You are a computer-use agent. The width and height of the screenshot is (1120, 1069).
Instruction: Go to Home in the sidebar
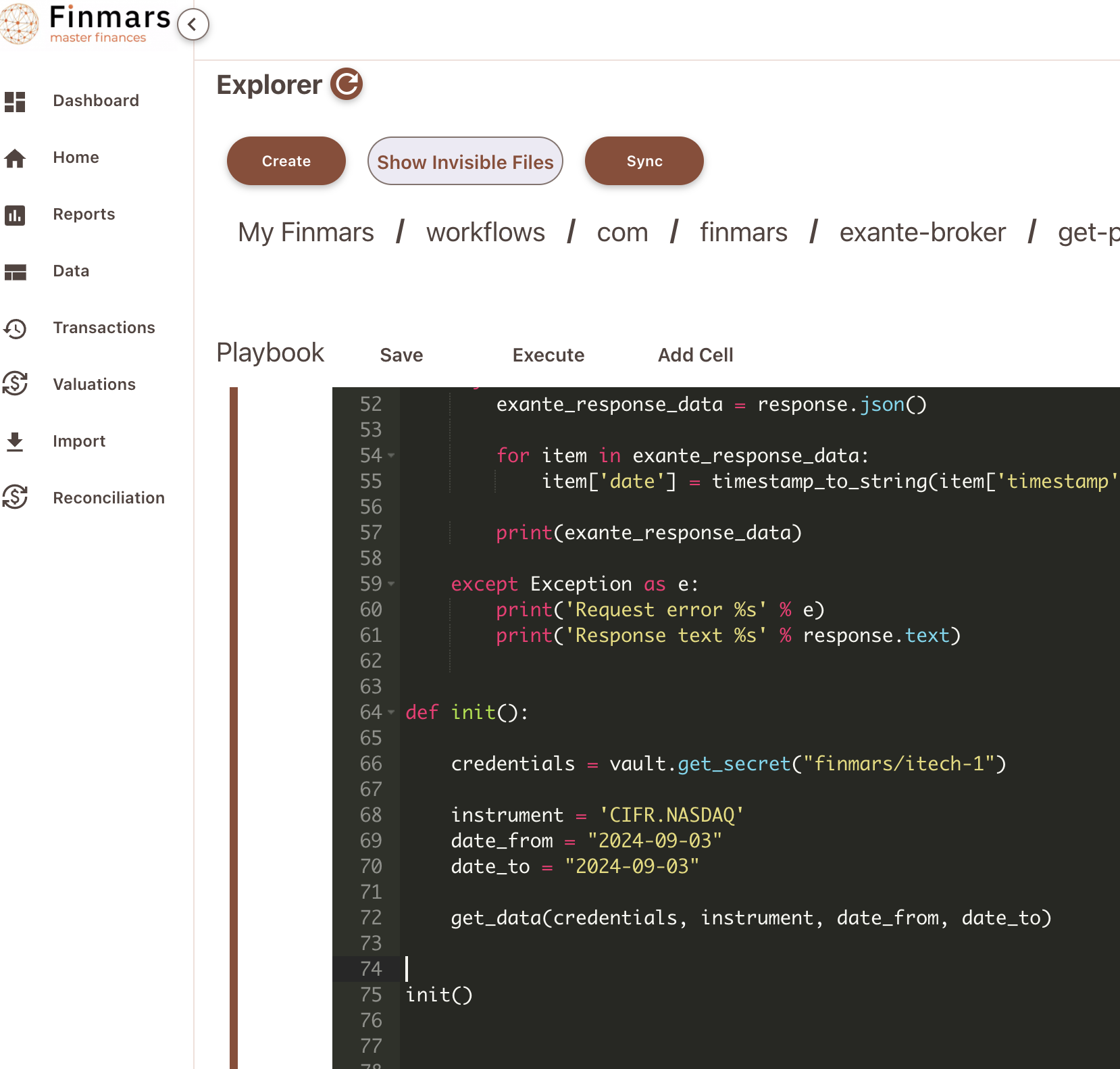pyautogui.click(x=76, y=157)
